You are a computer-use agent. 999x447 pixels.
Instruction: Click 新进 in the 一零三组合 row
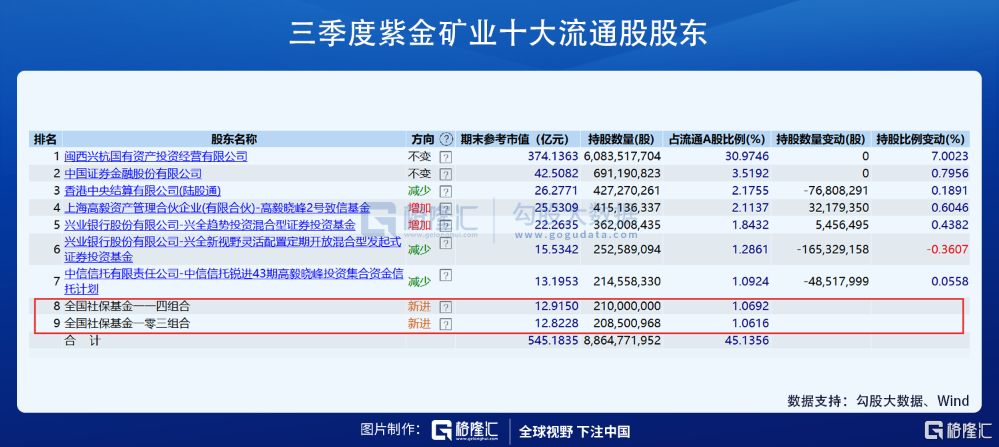point(419,323)
